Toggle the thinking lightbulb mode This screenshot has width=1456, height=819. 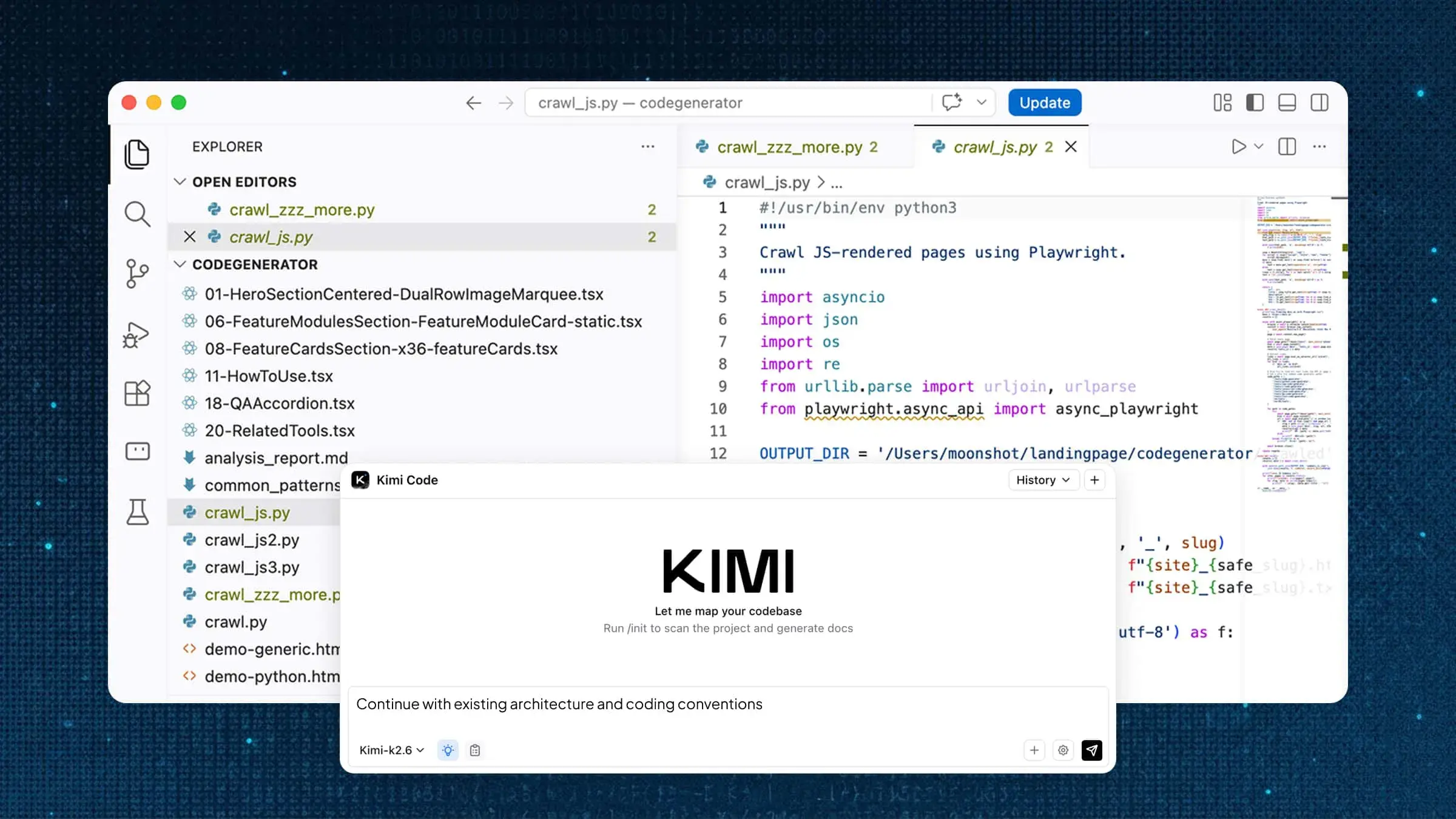click(448, 750)
